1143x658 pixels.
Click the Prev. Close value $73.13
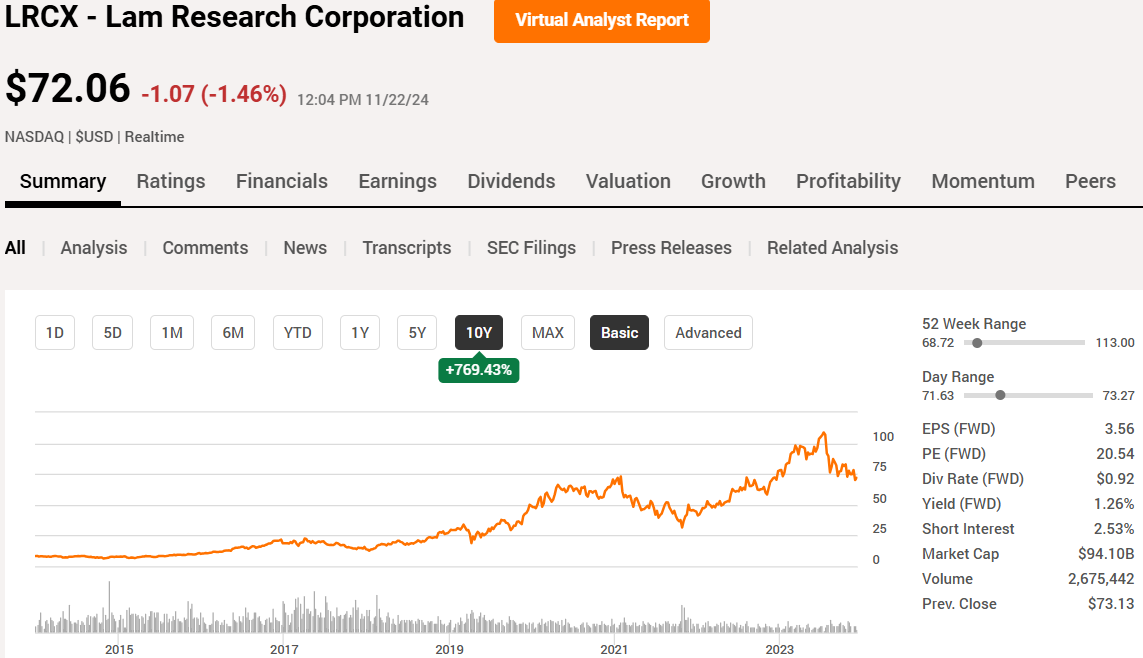coord(1111,603)
